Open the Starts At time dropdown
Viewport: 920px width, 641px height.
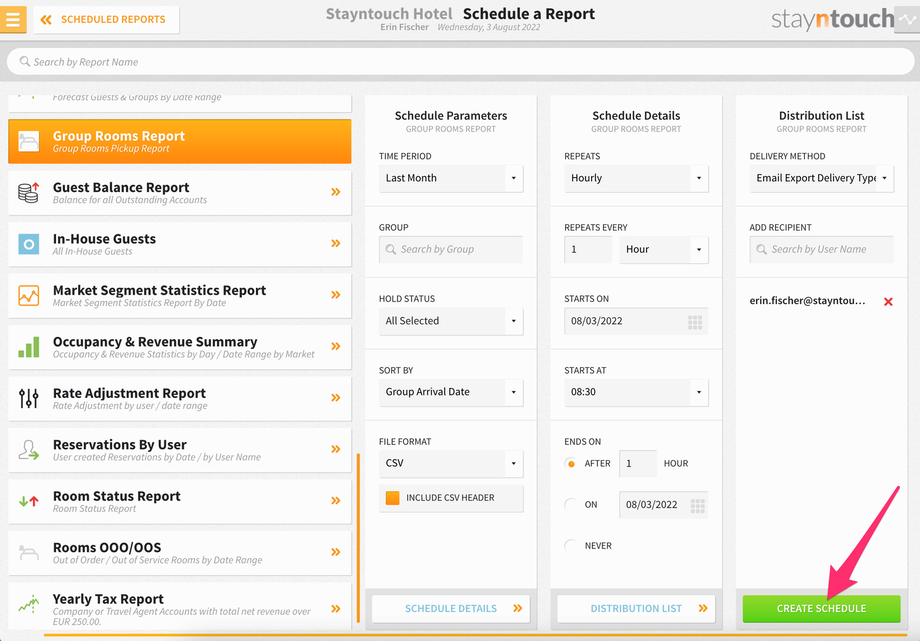[636, 392]
